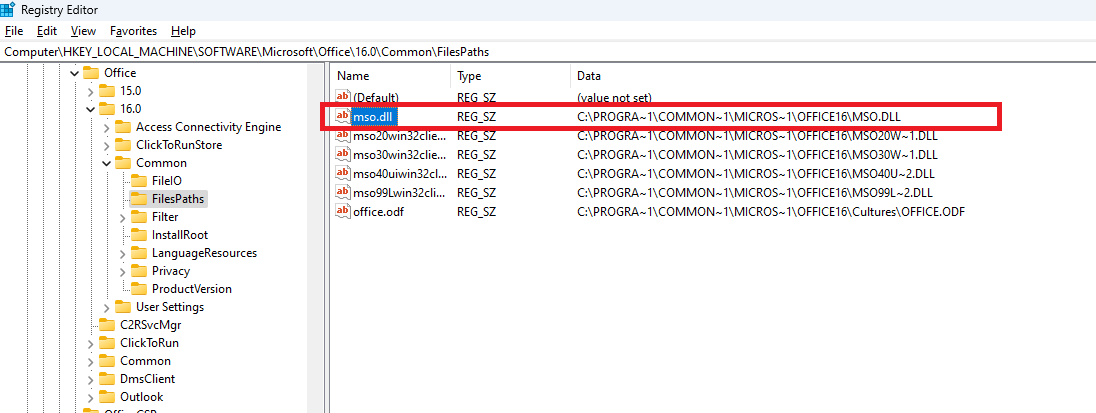The height and width of the screenshot is (413, 1096).
Task: Click the (Default) value icon
Action: click(343, 98)
